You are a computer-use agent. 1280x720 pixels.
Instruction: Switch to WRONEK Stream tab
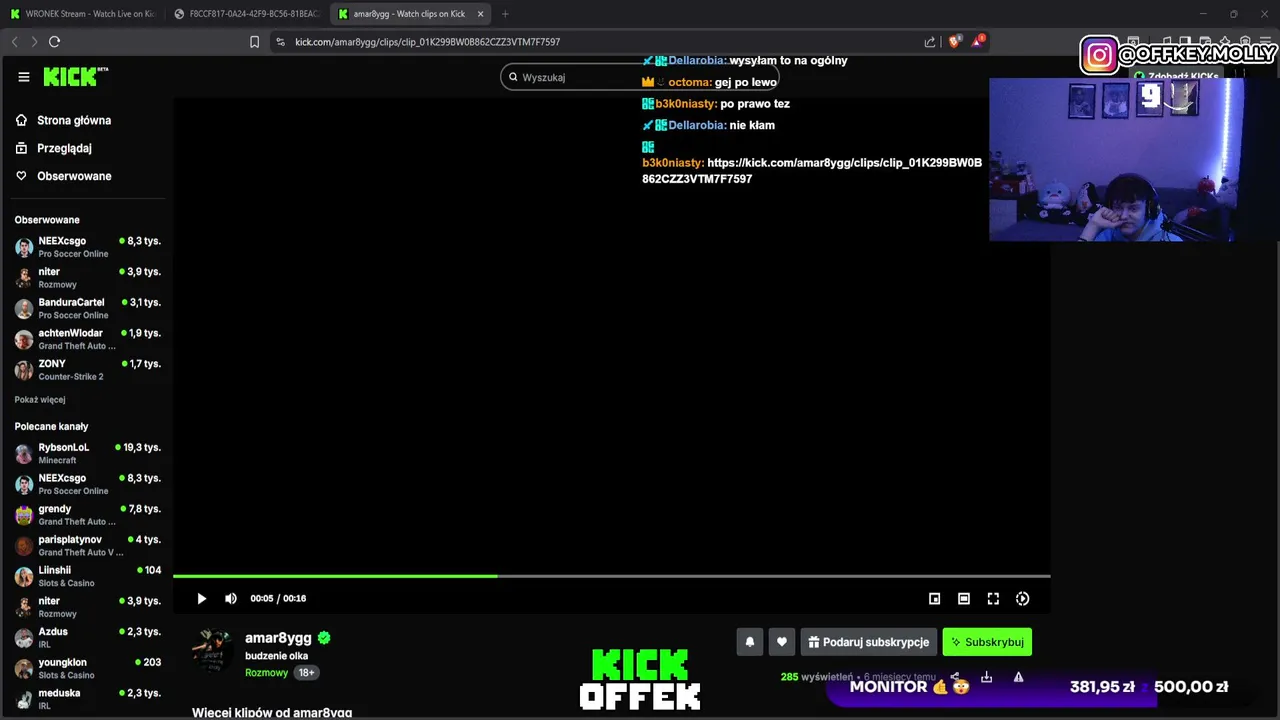tap(82, 14)
